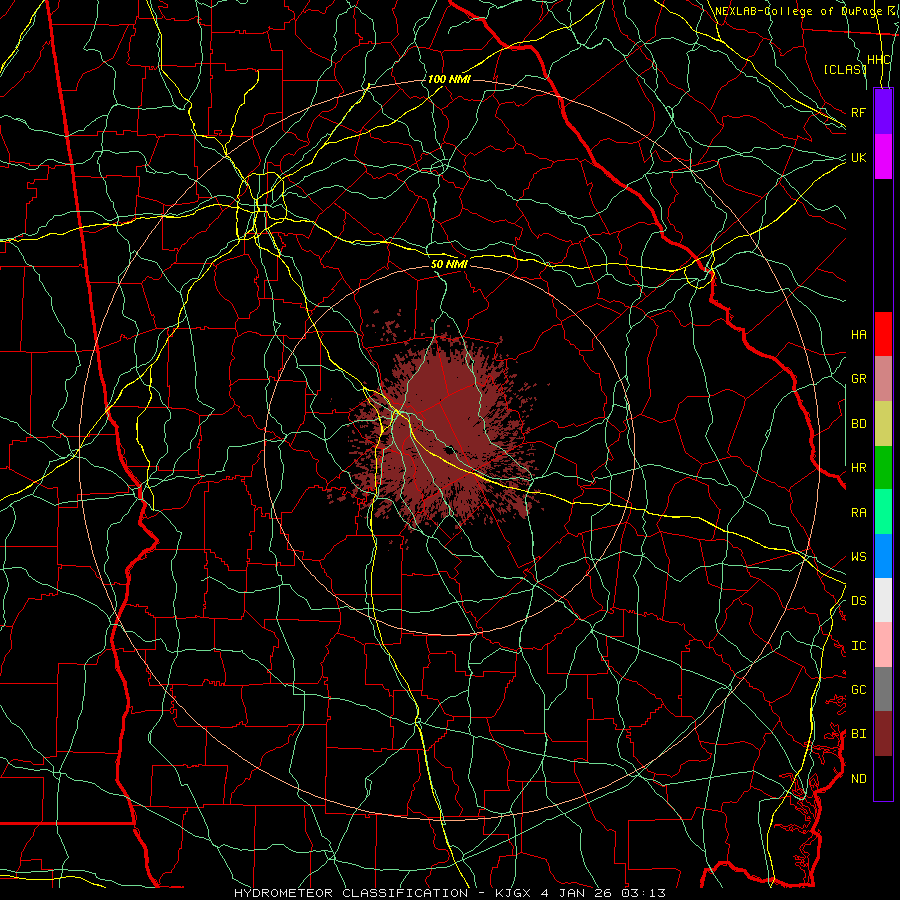
Task: Click the RA legend label
Action: [x=858, y=512]
